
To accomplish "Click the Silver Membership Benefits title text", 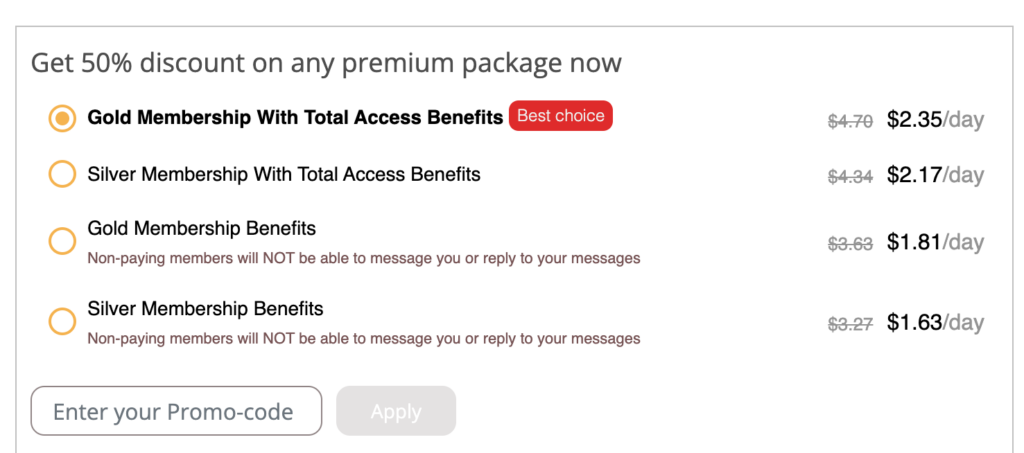I will click(x=206, y=308).
